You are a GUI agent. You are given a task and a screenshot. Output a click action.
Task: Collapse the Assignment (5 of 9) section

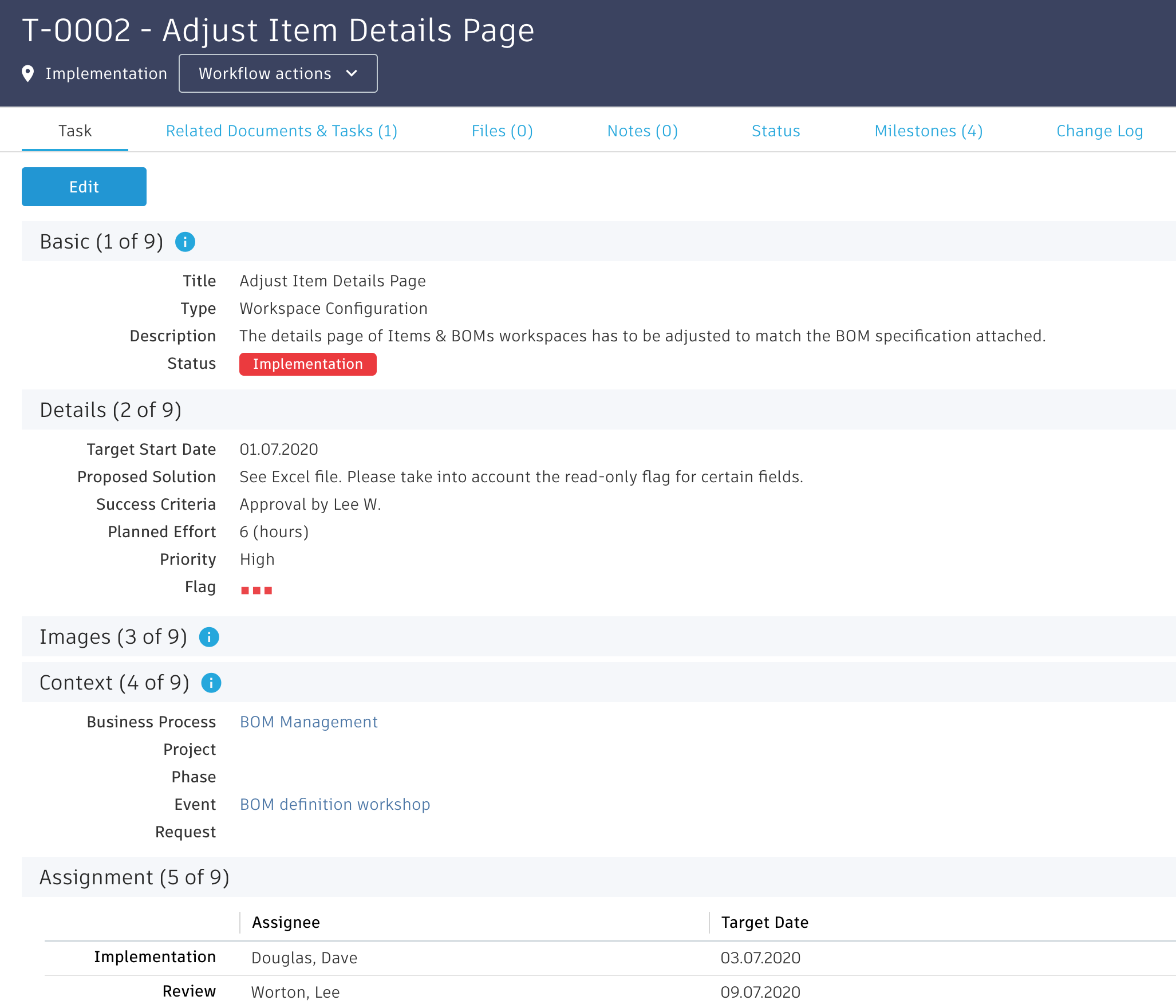click(x=134, y=877)
